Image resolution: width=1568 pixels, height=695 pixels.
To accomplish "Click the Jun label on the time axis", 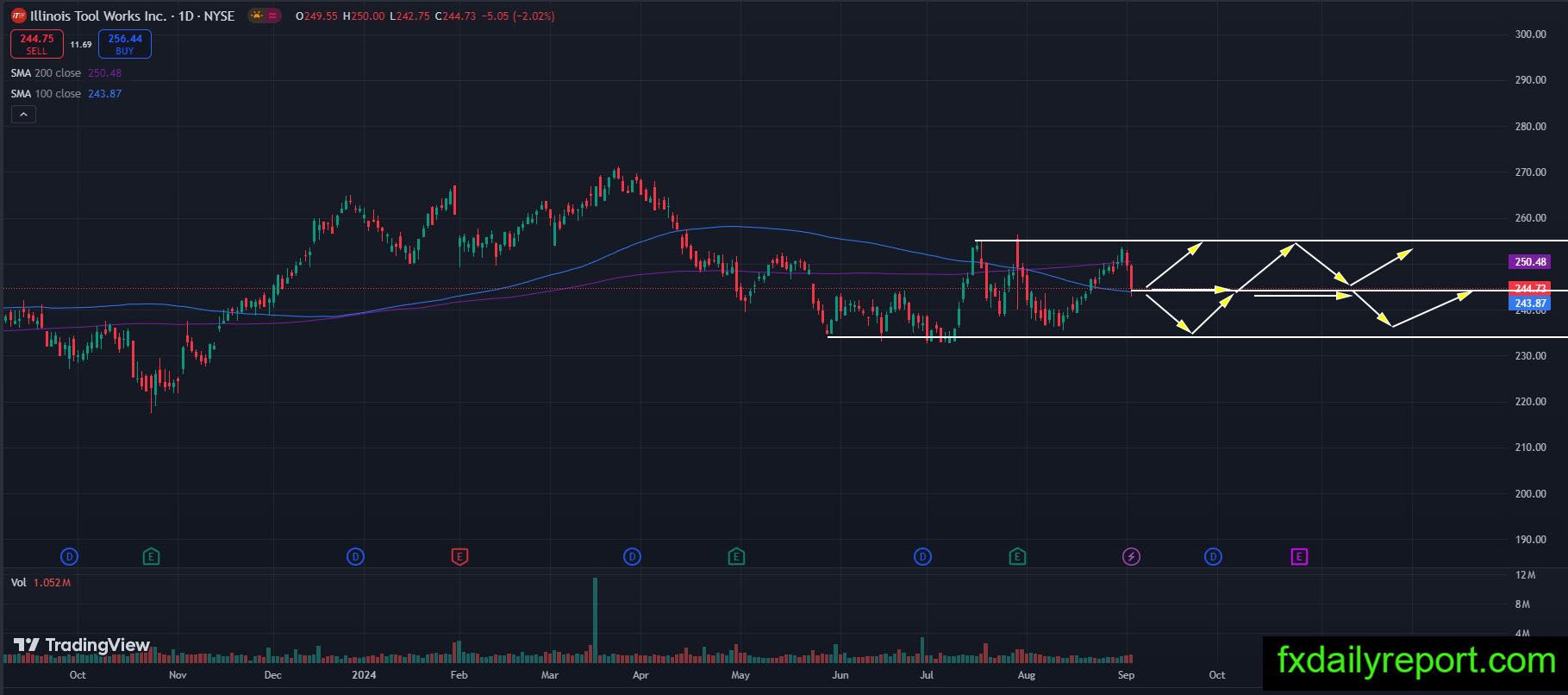I will pyautogui.click(x=840, y=675).
